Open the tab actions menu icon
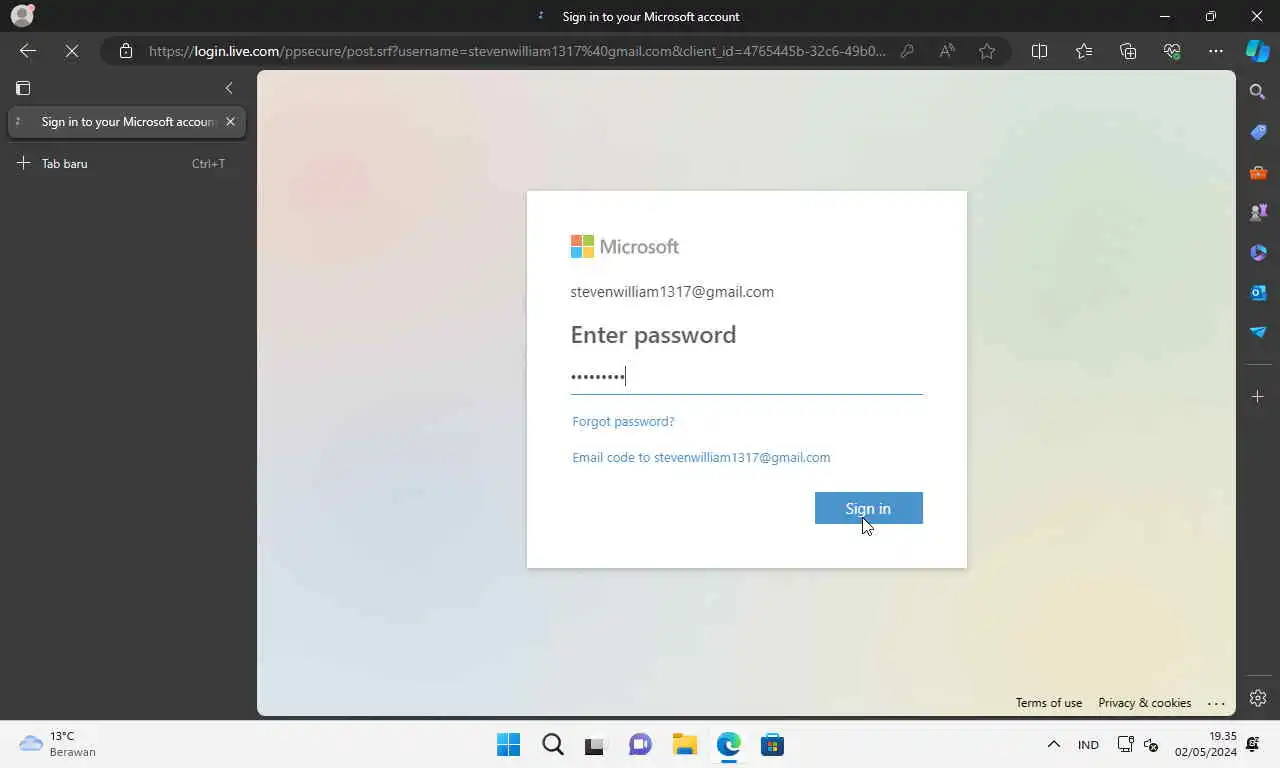Image resolution: width=1280 pixels, height=768 pixels. pos(23,88)
